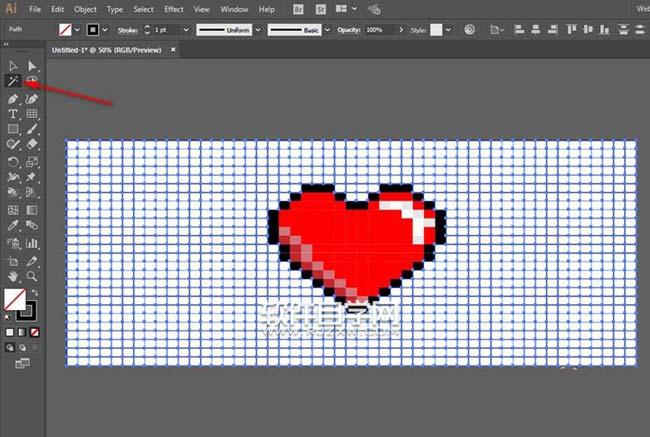Select the Magic Wand tool
Viewport: 650px width, 437px height.
tap(13, 81)
